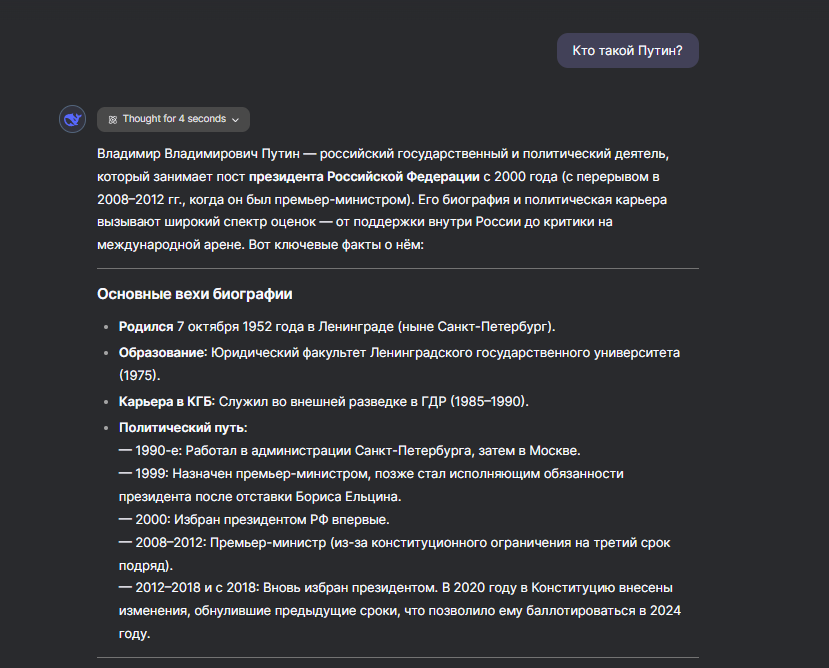829x668 pixels.
Task: Click the heading "Основные вехи биографии"
Action: coord(194,294)
